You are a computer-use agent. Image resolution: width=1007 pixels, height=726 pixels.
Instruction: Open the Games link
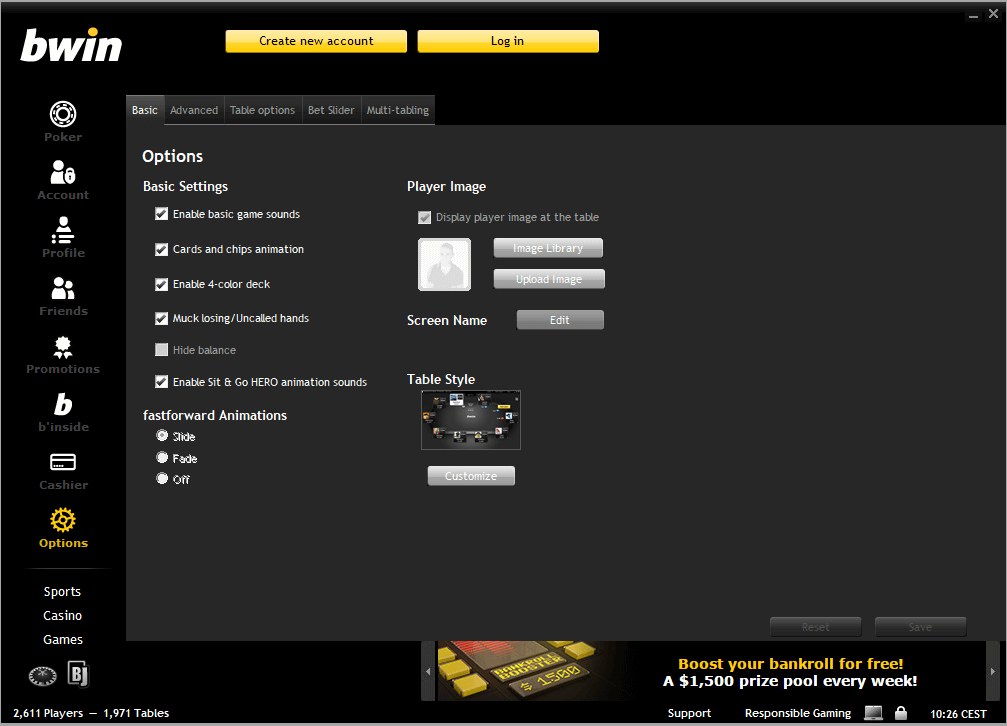click(x=62, y=639)
